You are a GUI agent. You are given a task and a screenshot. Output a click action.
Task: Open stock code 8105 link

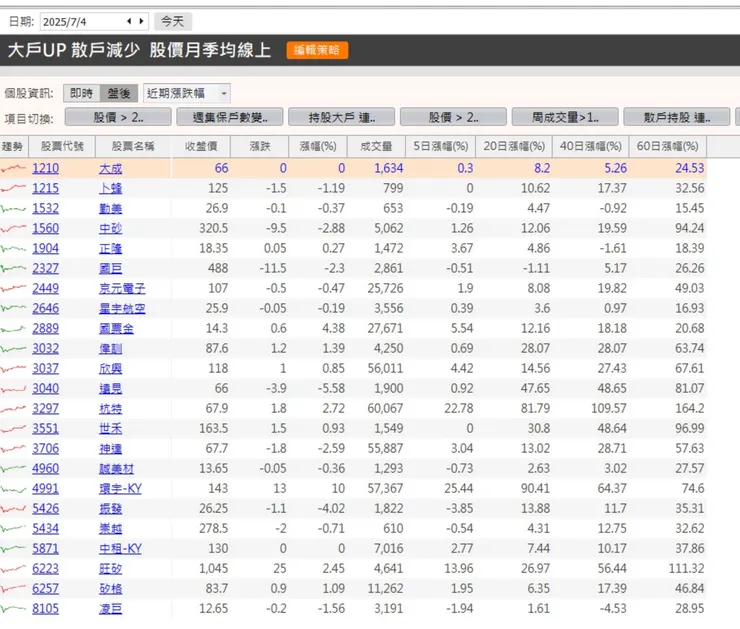point(45,609)
